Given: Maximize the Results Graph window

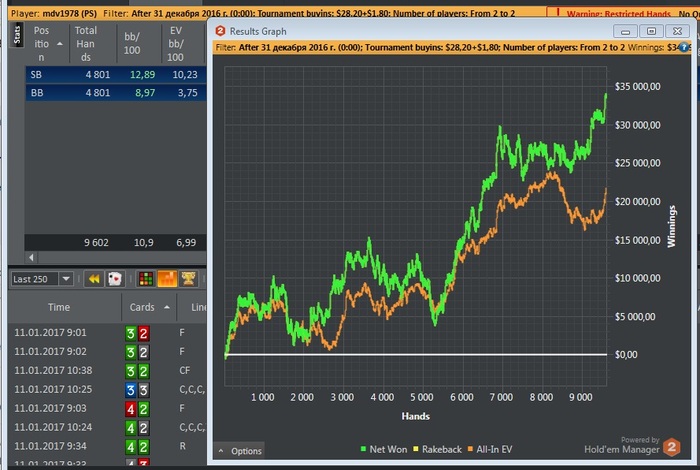Looking at the screenshot, I should [651, 31].
